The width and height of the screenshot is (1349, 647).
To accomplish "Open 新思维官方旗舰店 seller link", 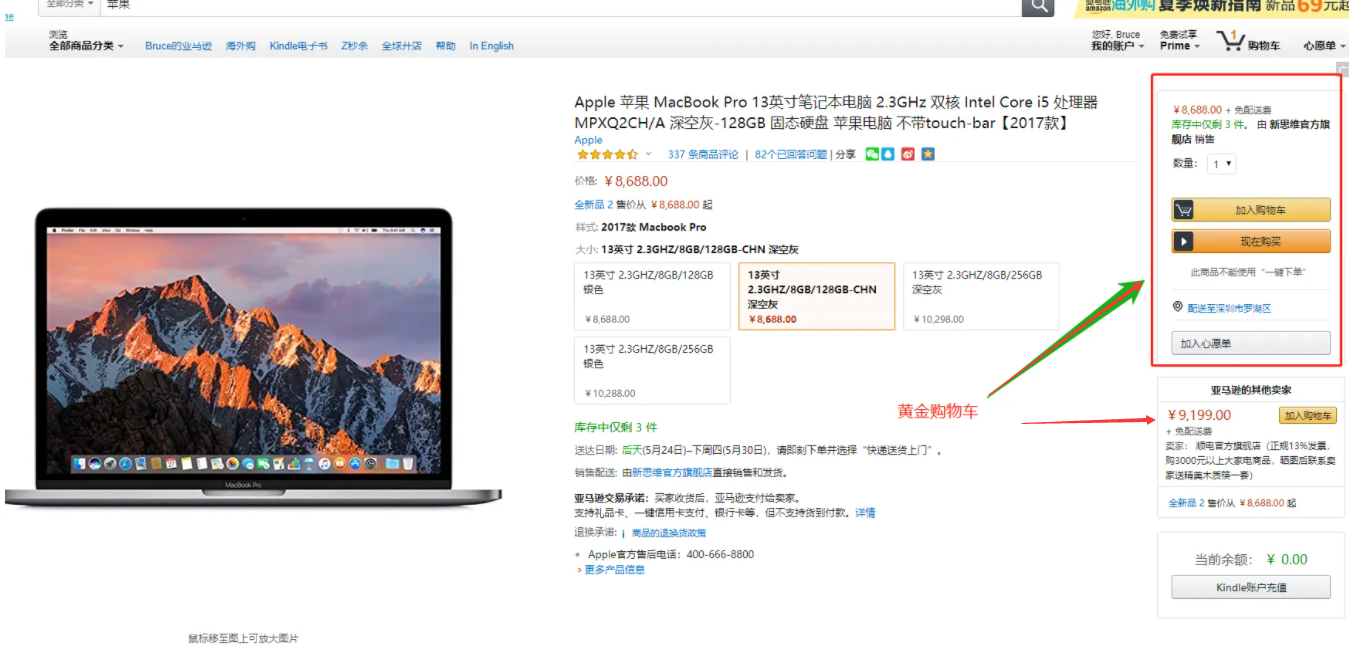I will click(x=673, y=473).
